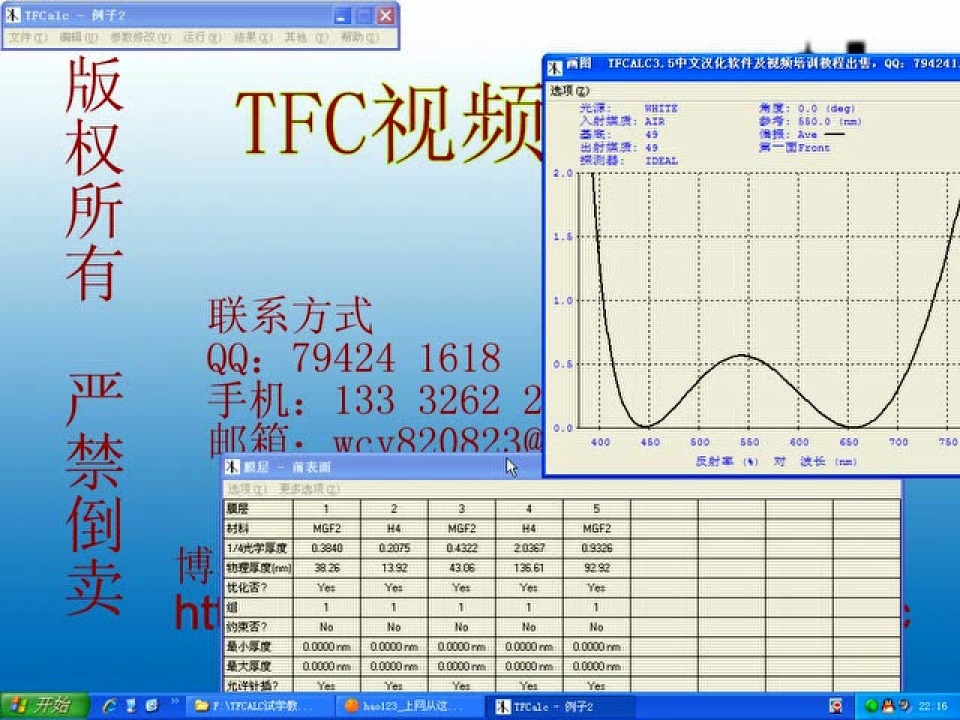The width and height of the screenshot is (960, 720).
Task: Click the physical thickness cell 38.26
Action: pyautogui.click(x=327, y=568)
